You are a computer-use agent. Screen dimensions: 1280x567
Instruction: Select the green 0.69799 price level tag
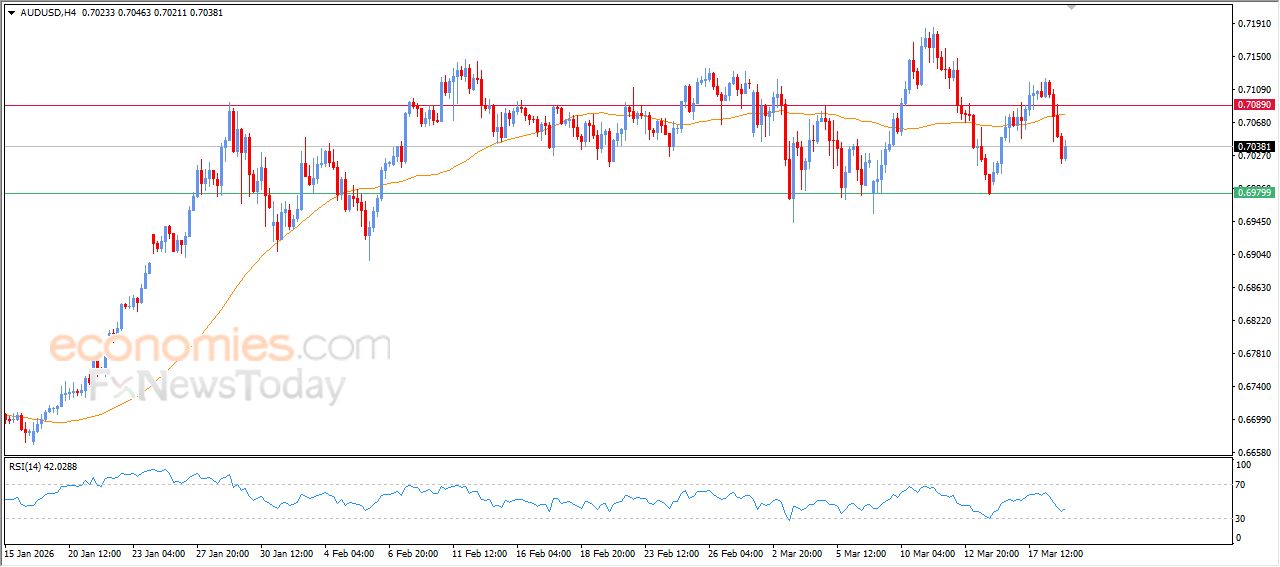coord(1254,193)
